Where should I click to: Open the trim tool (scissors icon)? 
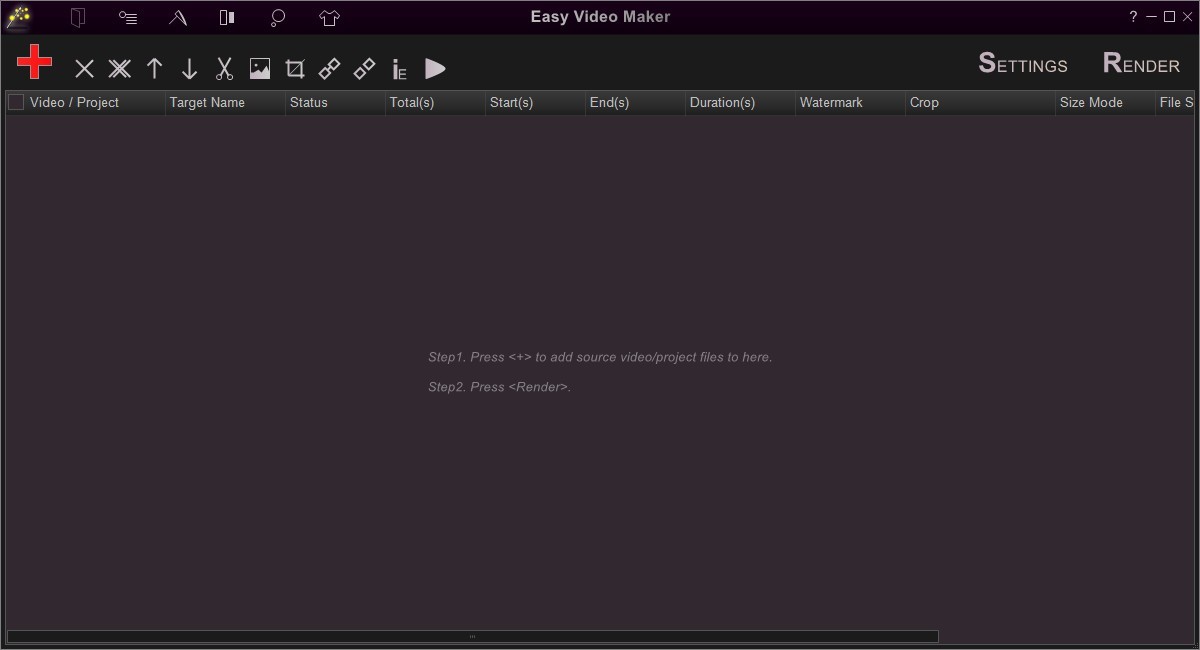(224, 68)
